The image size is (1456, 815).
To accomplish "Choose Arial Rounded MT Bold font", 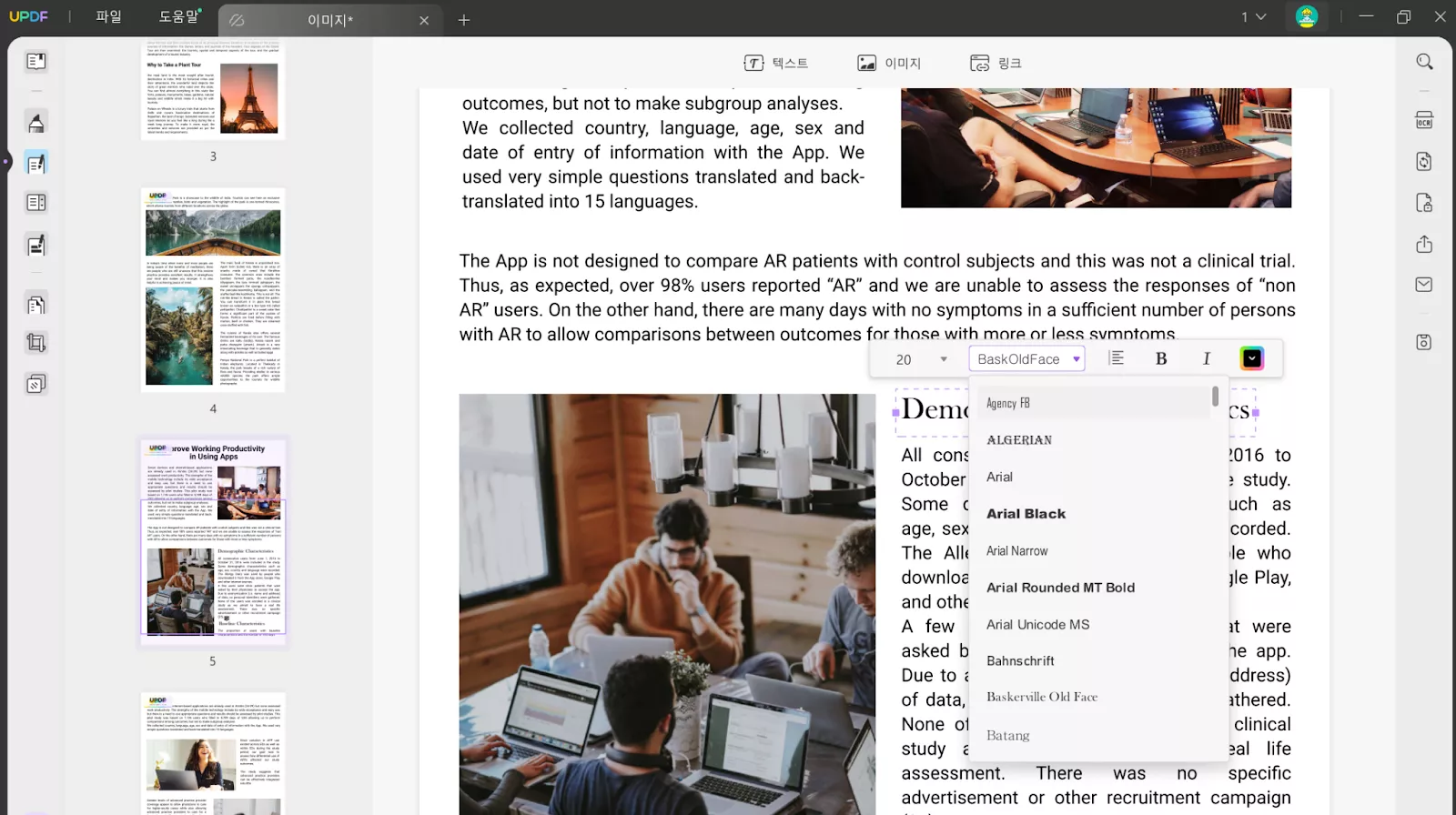I will coord(1093,588).
